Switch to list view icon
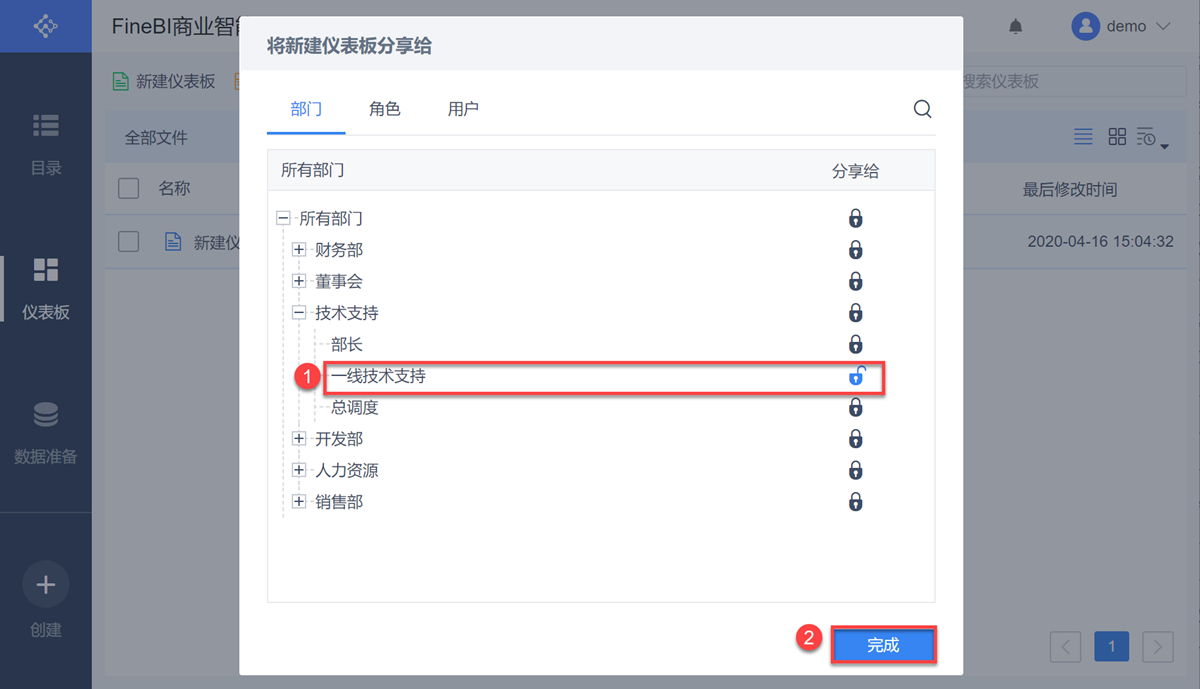Screen dimensions: 1200x689 click(x=1083, y=137)
